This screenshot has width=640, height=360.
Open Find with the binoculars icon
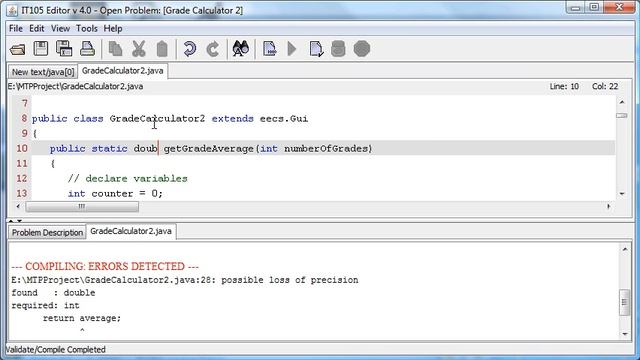coord(241,49)
